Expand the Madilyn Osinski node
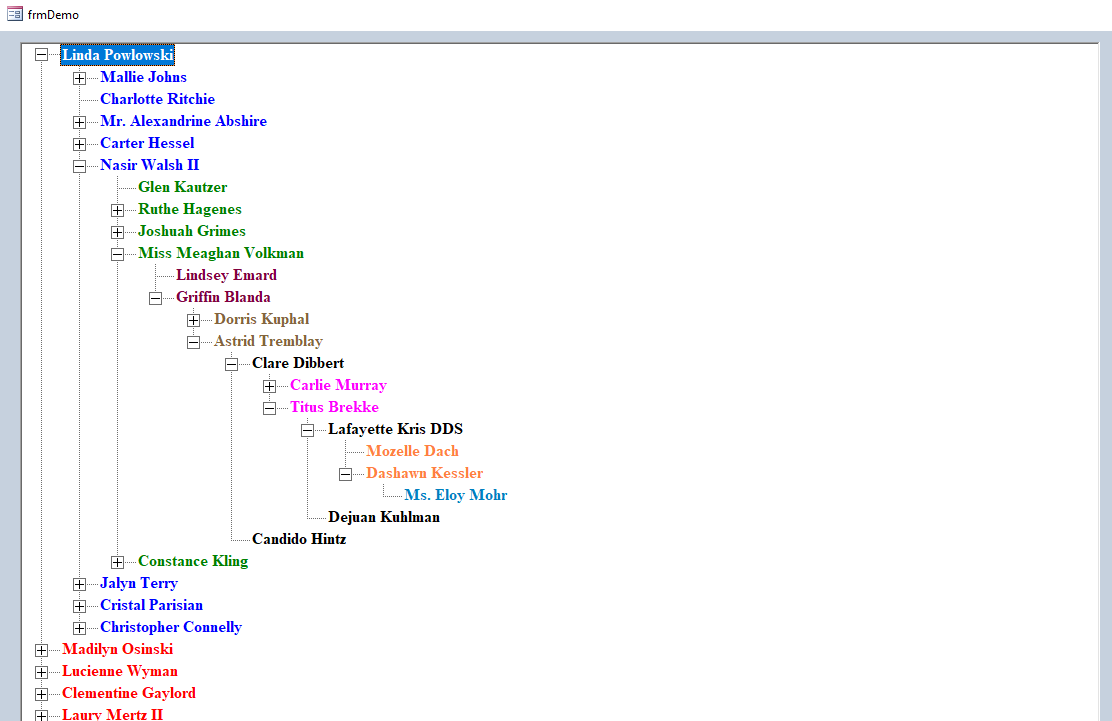1112x721 pixels. (x=41, y=650)
